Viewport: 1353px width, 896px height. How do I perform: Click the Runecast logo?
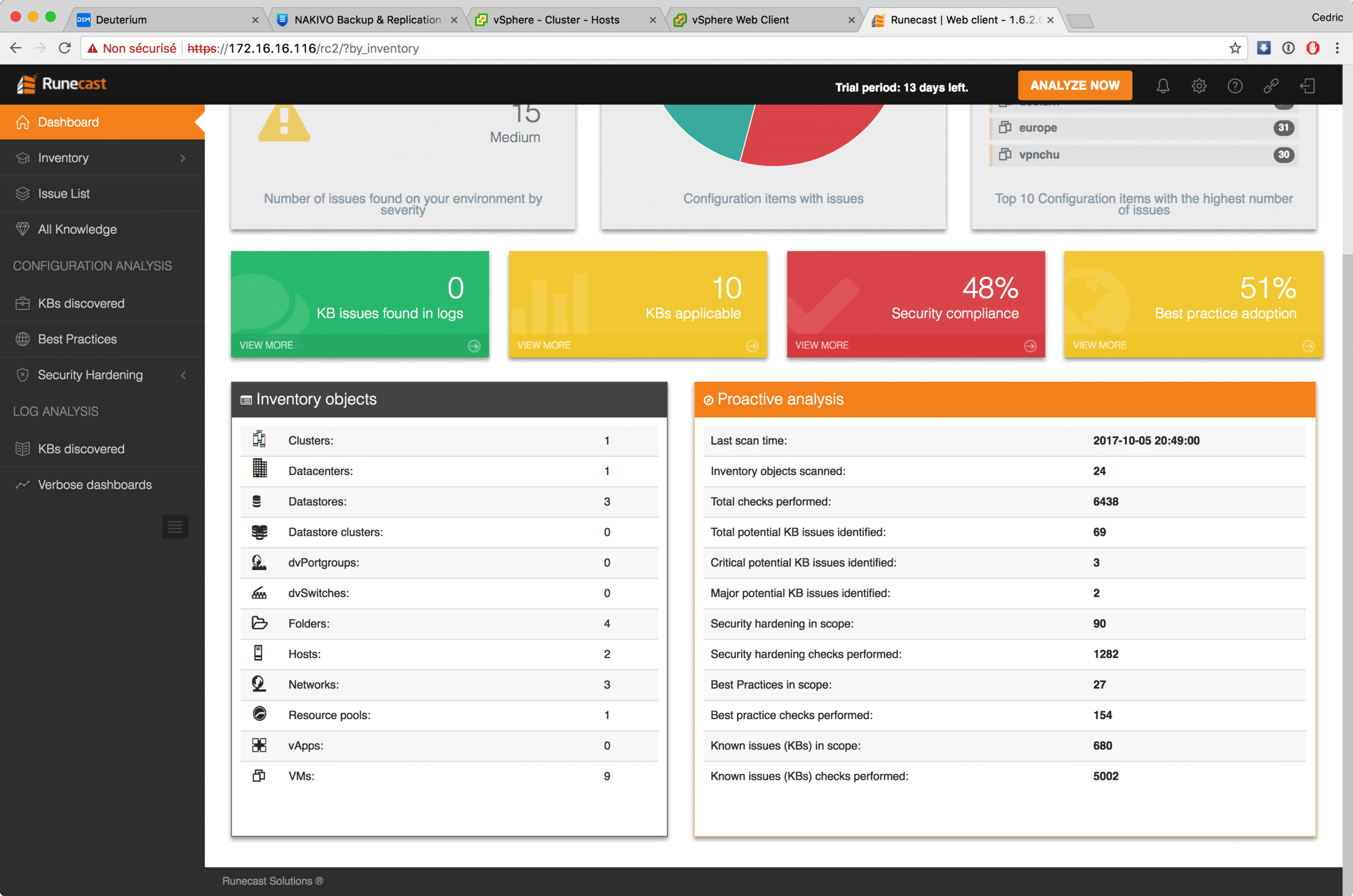tap(62, 84)
